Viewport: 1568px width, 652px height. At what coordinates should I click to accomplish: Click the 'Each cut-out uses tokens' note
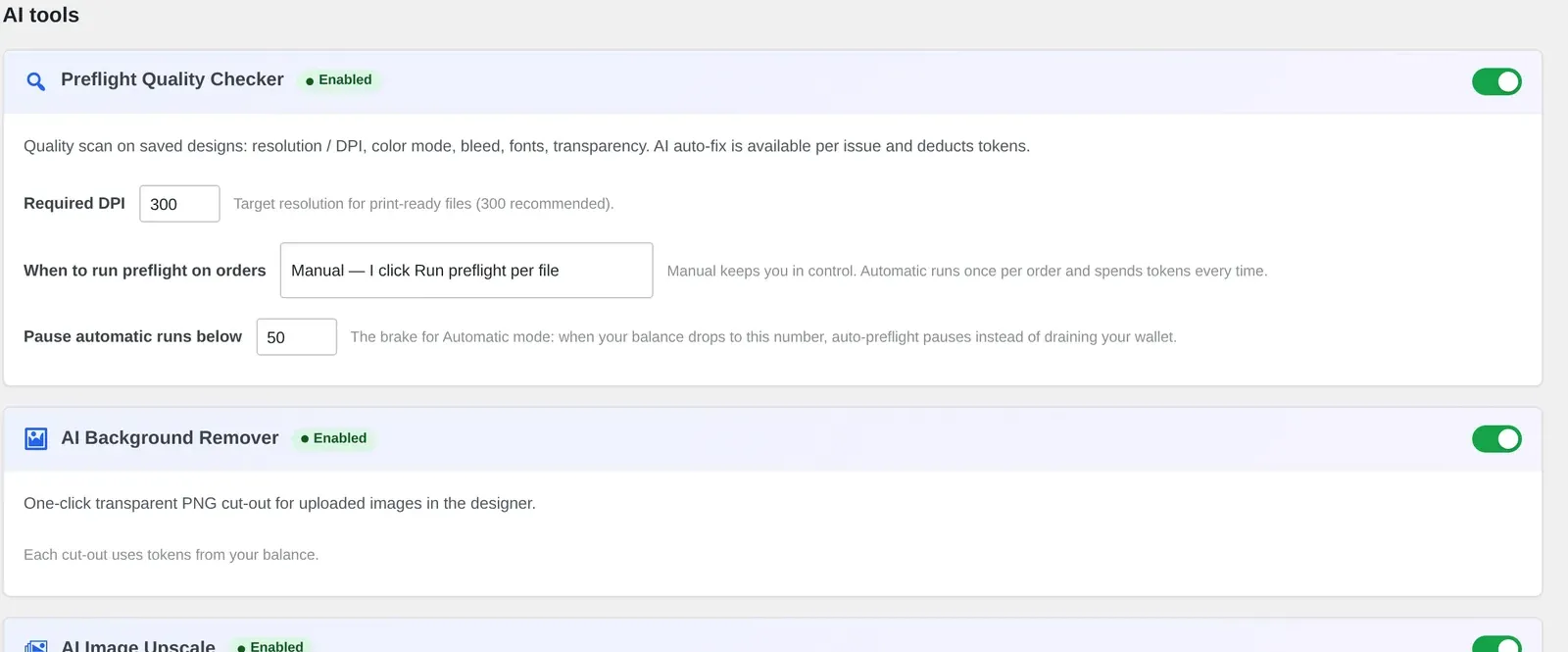point(171,555)
